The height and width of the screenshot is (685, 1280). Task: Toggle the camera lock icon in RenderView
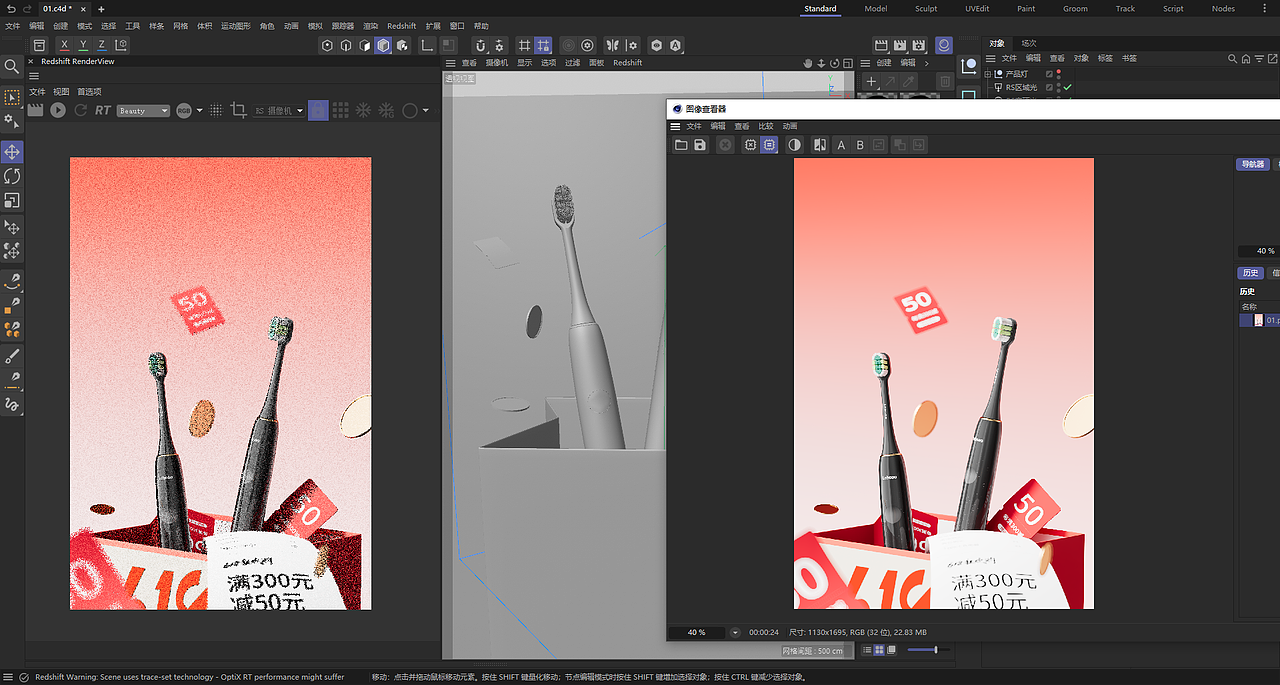tap(318, 110)
